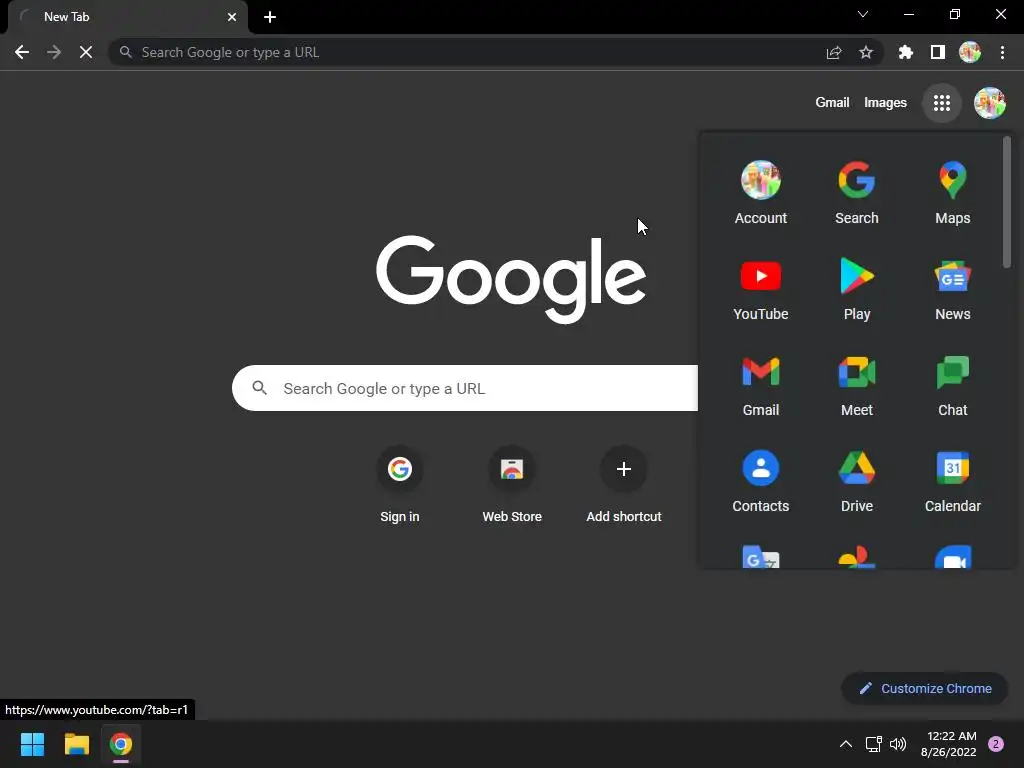Open the tab search dropdown chevron
Viewport: 1024px width, 768px height.
(863, 14)
